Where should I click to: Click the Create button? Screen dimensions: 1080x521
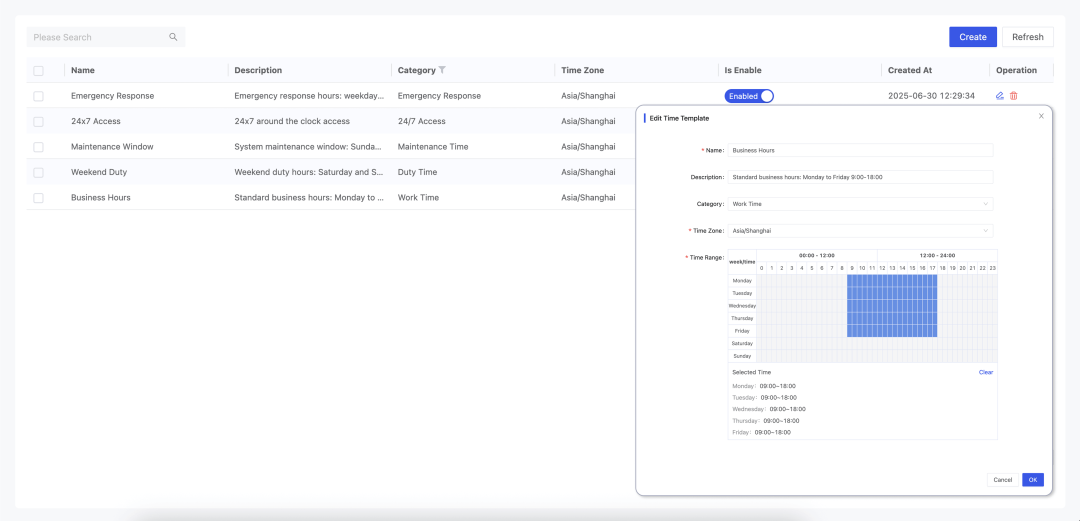point(972,37)
